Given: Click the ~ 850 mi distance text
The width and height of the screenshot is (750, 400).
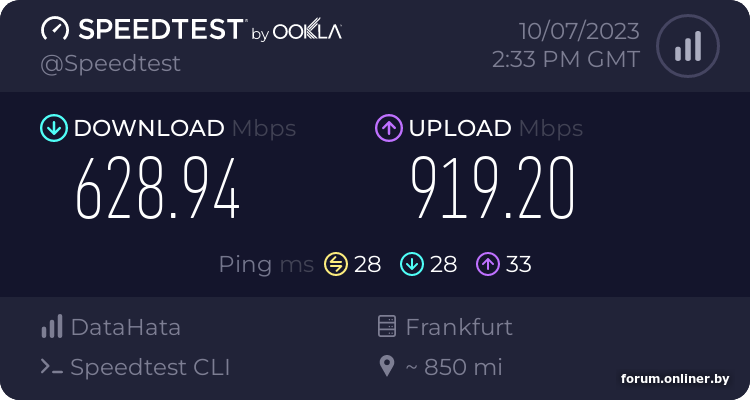Looking at the screenshot, I should pyautogui.click(x=453, y=367).
